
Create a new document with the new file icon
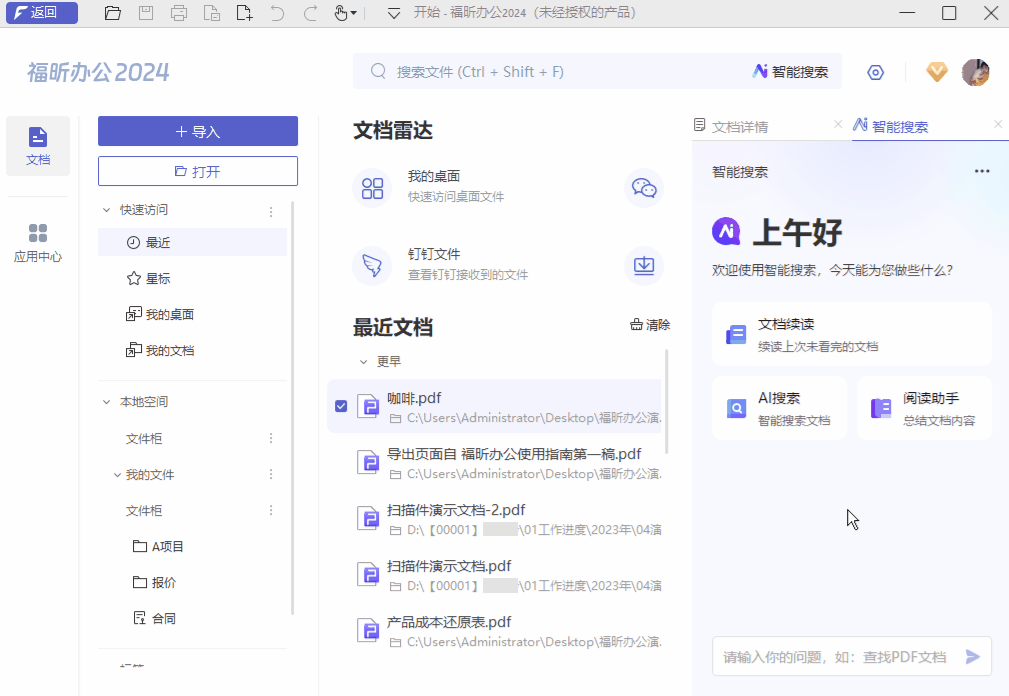click(x=246, y=13)
